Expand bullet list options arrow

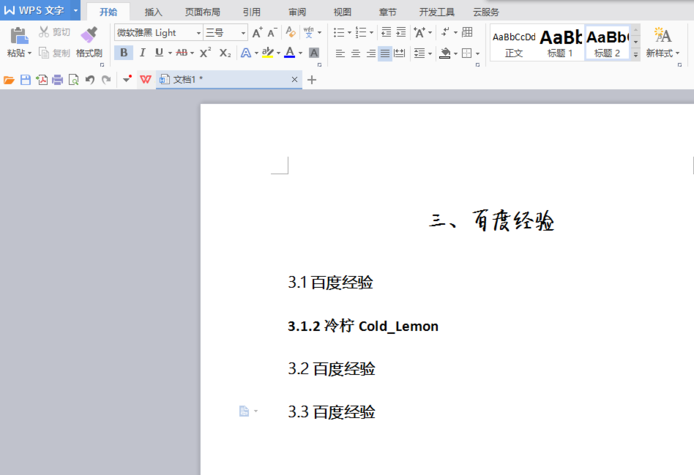click(x=349, y=32)
